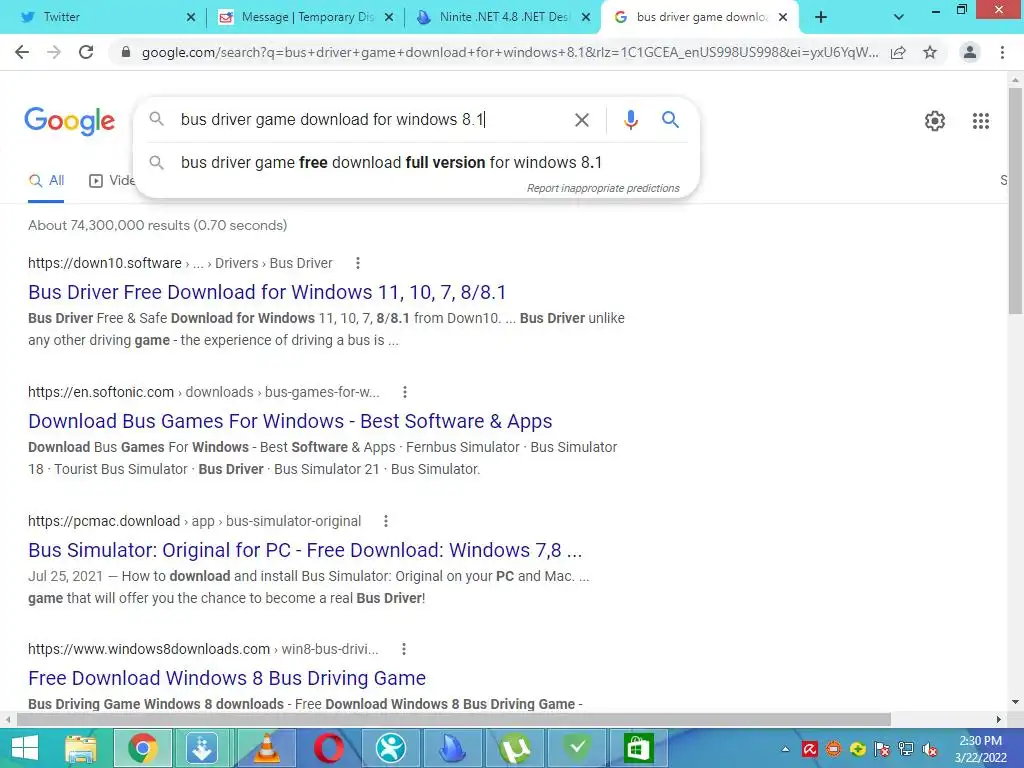
Task: Open options for the down10.software result
Action: click(x=357, y=263)
